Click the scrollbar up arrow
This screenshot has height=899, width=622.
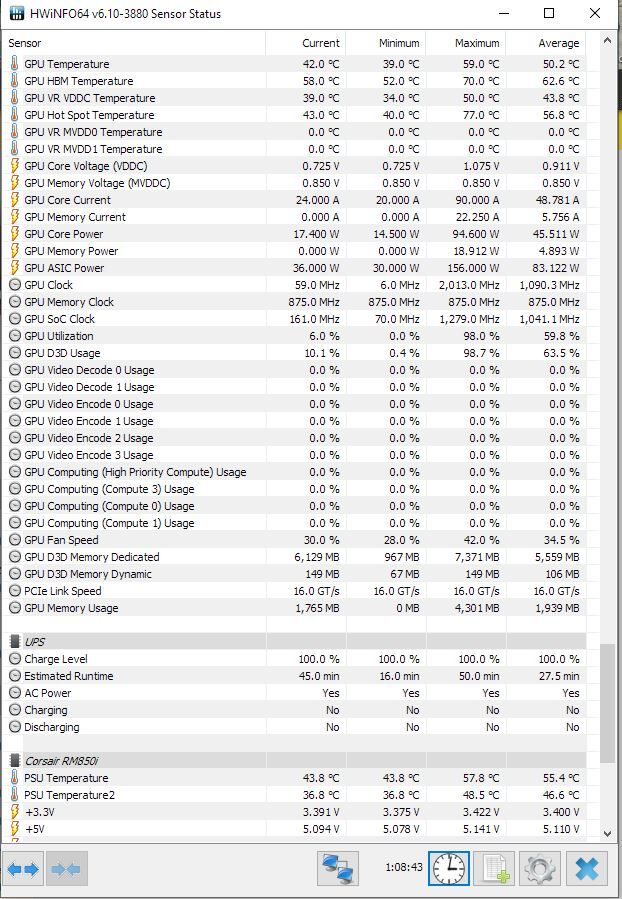[607, 41]
